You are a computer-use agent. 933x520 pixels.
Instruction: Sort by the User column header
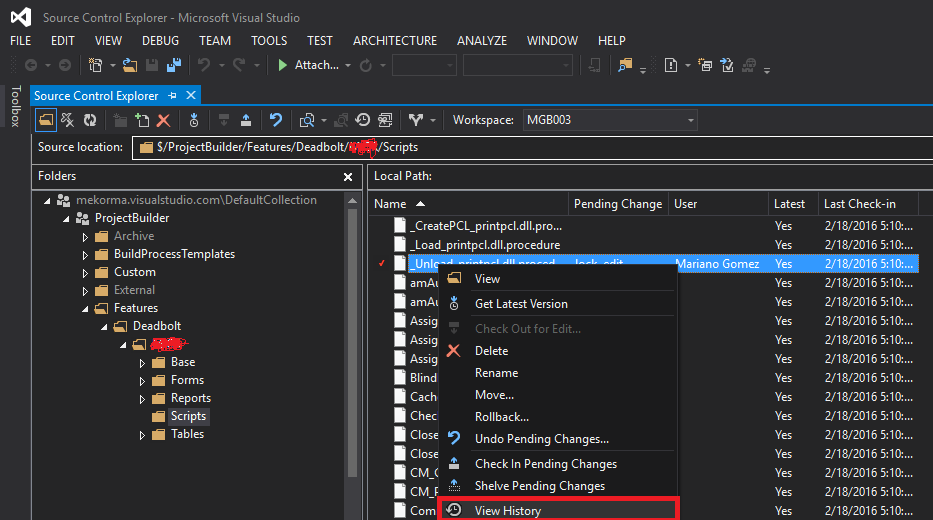(x=718, y=203)
